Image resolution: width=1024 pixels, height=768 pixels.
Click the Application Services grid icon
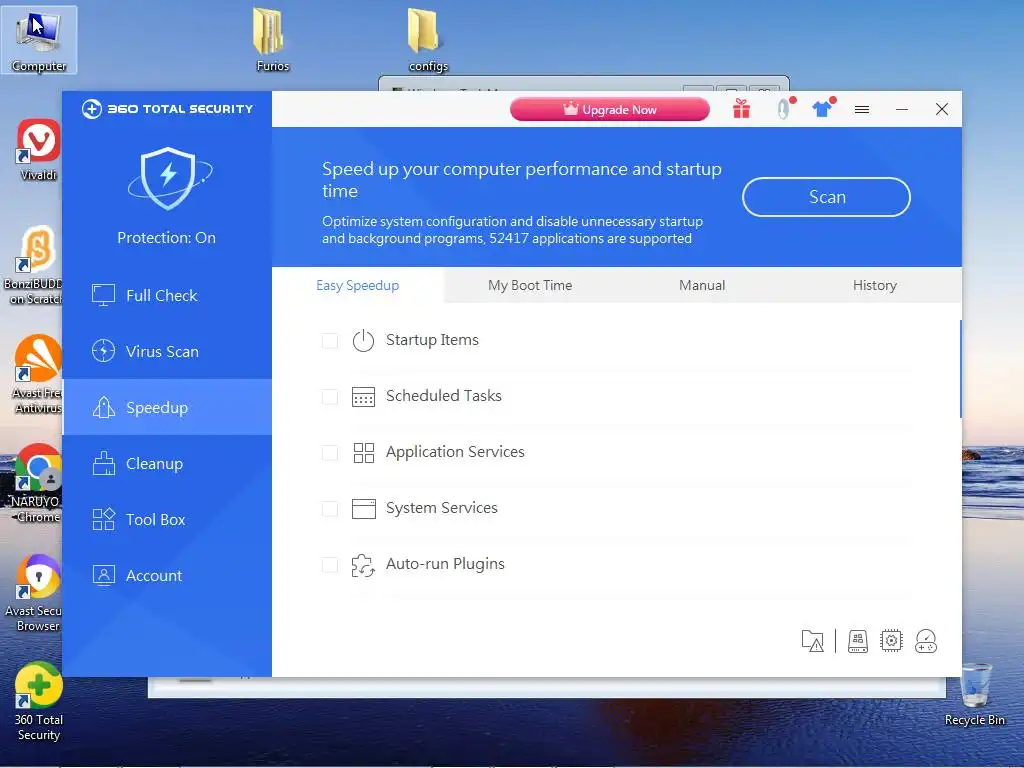[363, 453]
